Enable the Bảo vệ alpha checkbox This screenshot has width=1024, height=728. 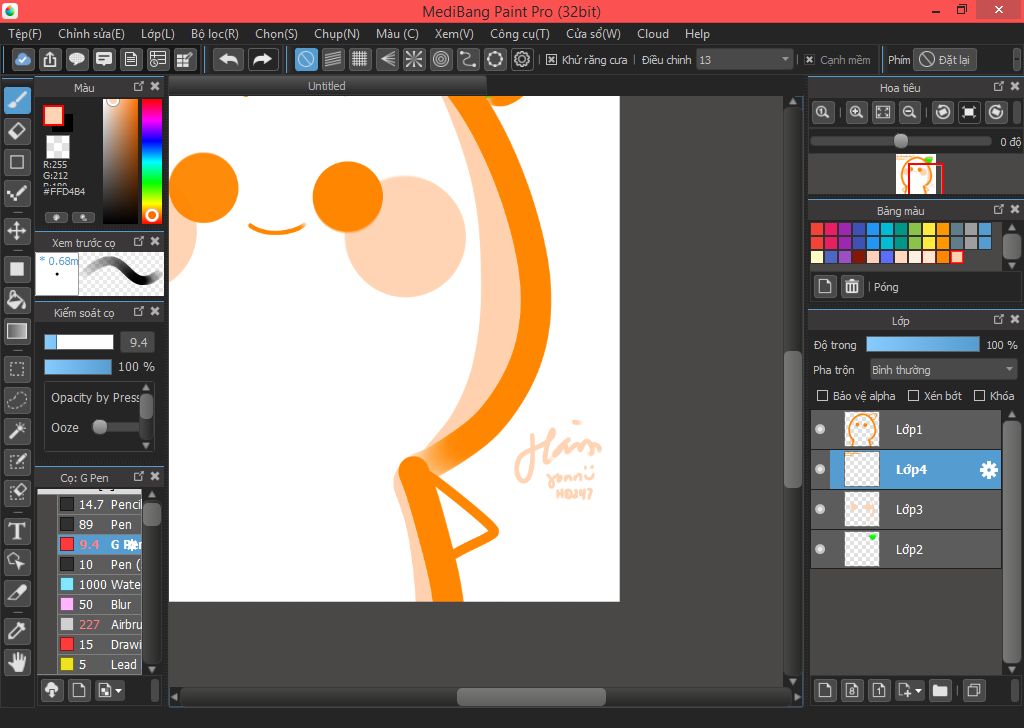coord(823,396)
